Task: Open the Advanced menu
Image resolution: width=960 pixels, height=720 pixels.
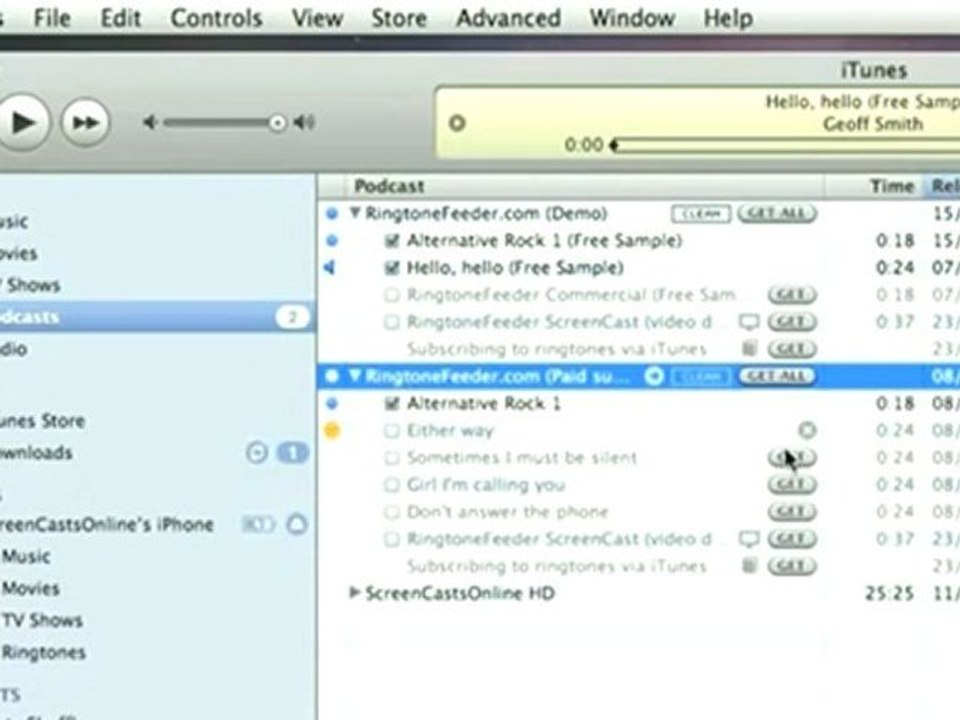Action: (508, 18)
